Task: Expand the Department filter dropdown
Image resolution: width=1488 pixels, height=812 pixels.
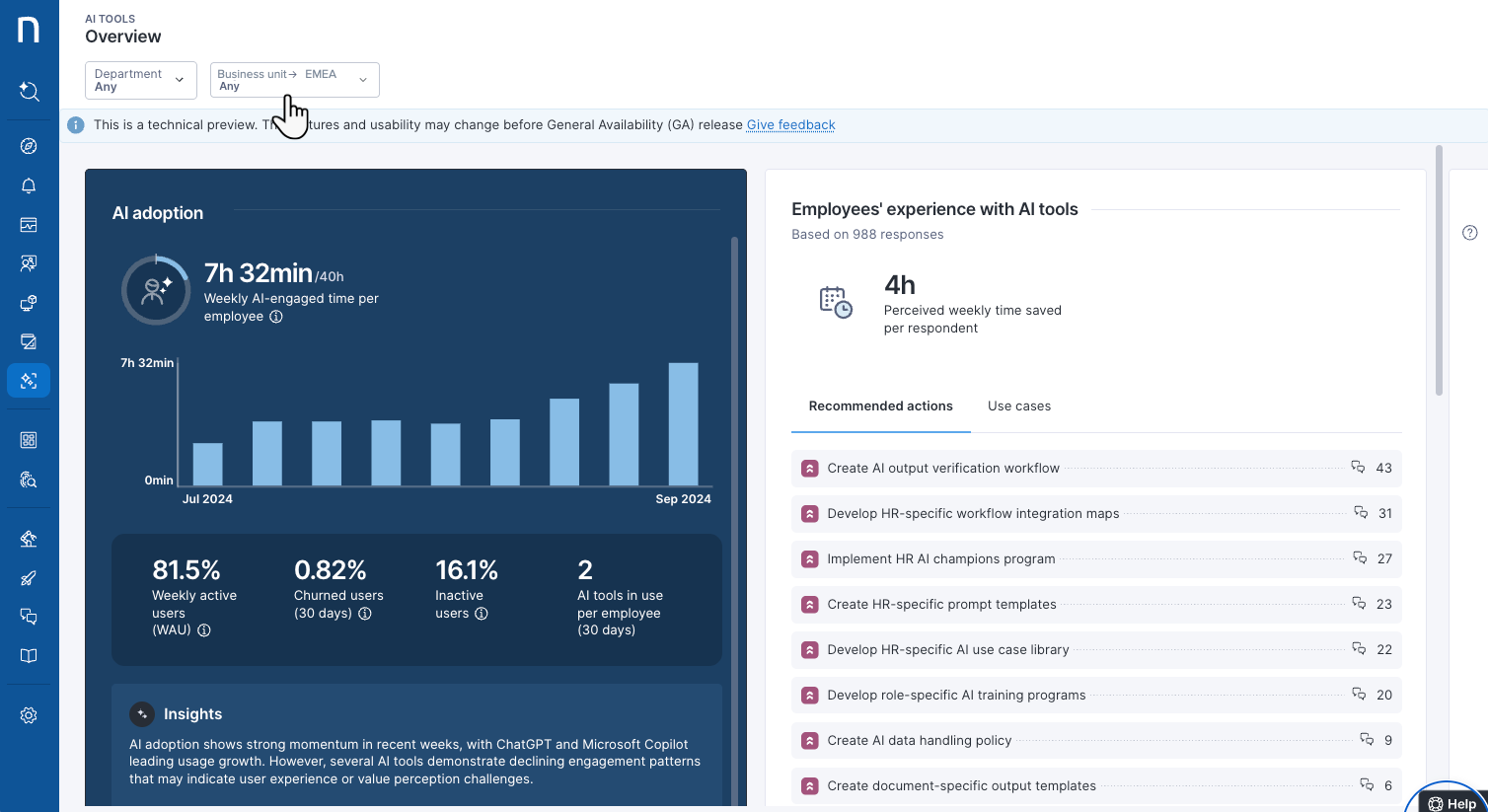Action: click(141, 80)
